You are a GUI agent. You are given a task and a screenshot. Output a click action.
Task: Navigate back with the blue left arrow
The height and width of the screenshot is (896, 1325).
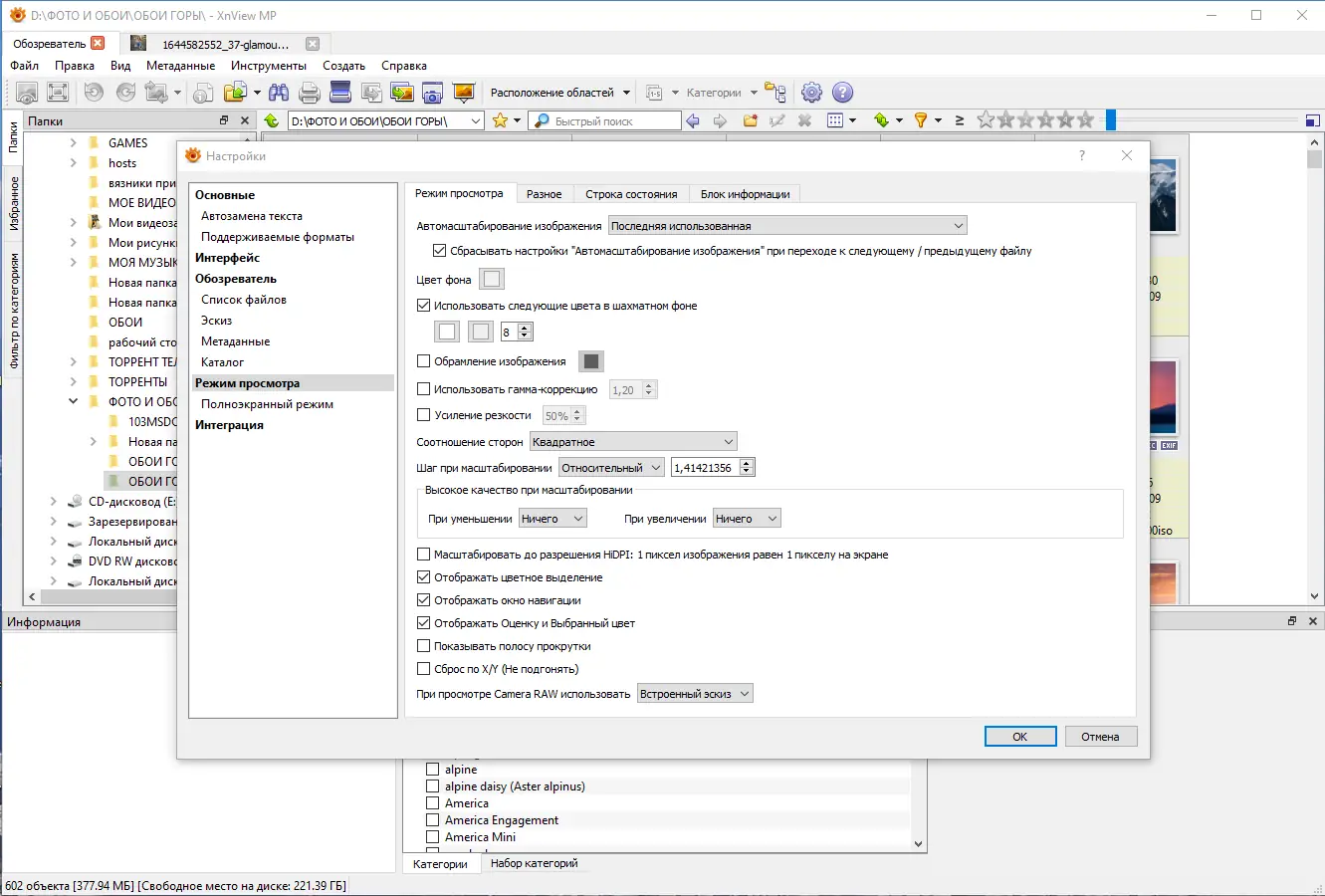coord(693,120)
